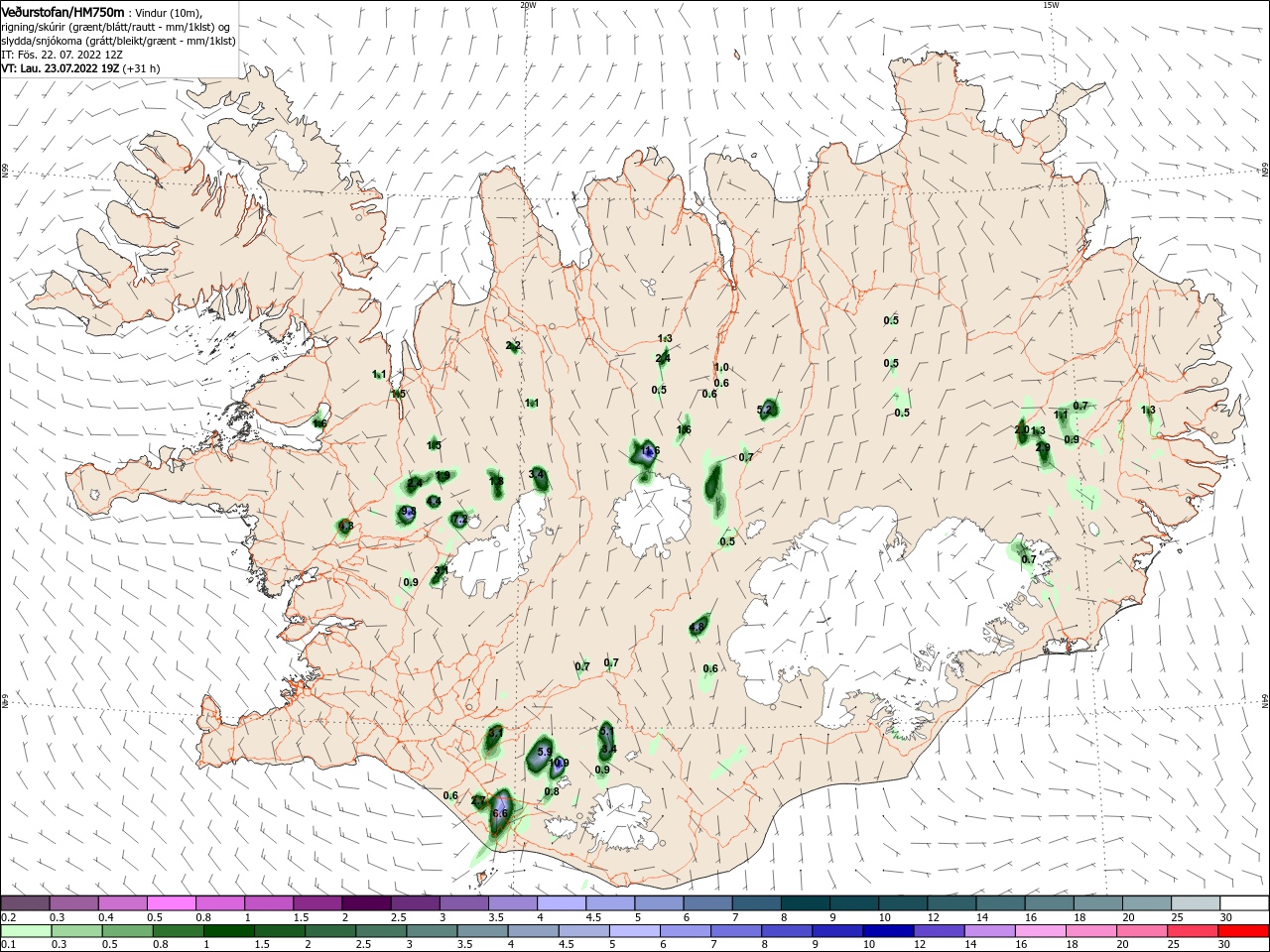Click the blue 9 rain legend swatch
The height and width of the screenshot is (952, 1270).
[839, 931]
